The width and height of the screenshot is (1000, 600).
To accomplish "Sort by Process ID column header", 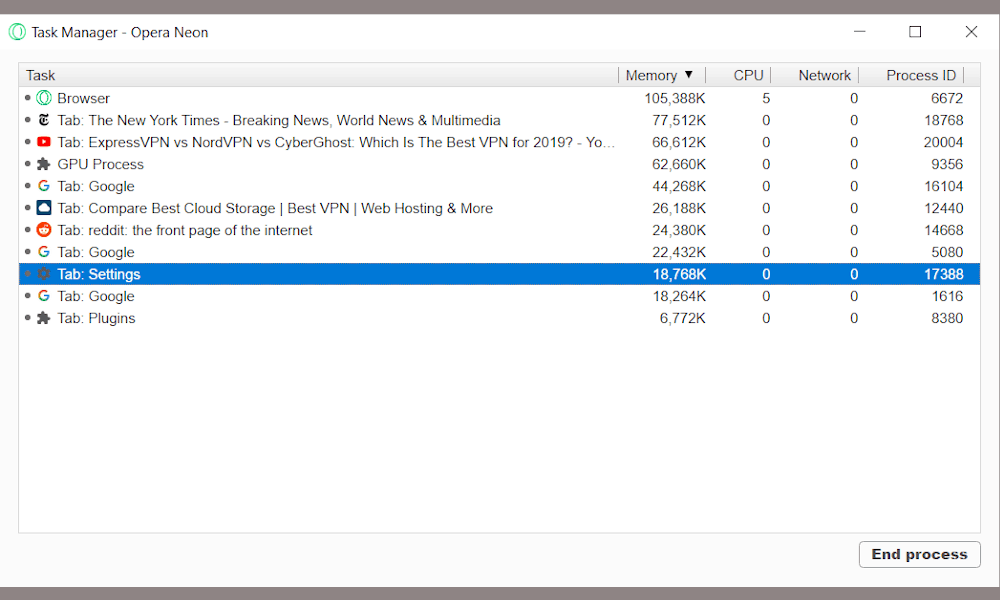I will pos(920,75).
